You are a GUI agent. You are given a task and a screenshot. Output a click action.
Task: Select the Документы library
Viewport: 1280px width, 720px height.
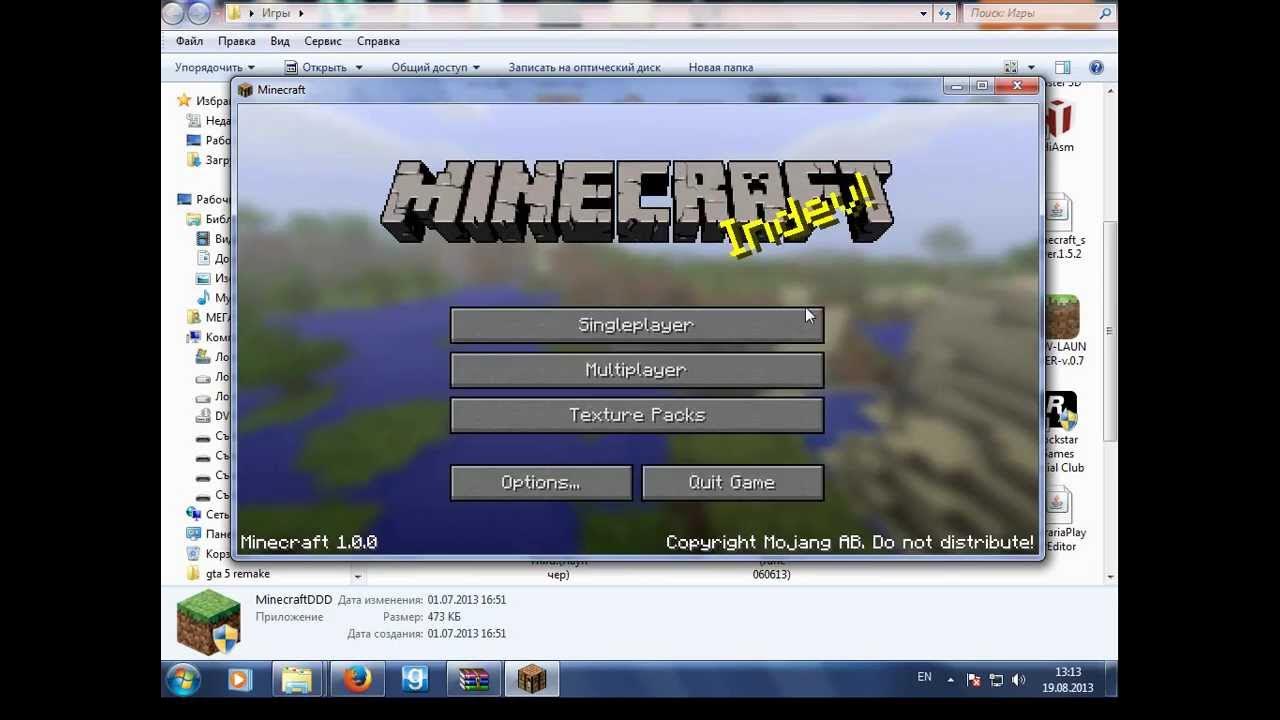pos(213,258)
